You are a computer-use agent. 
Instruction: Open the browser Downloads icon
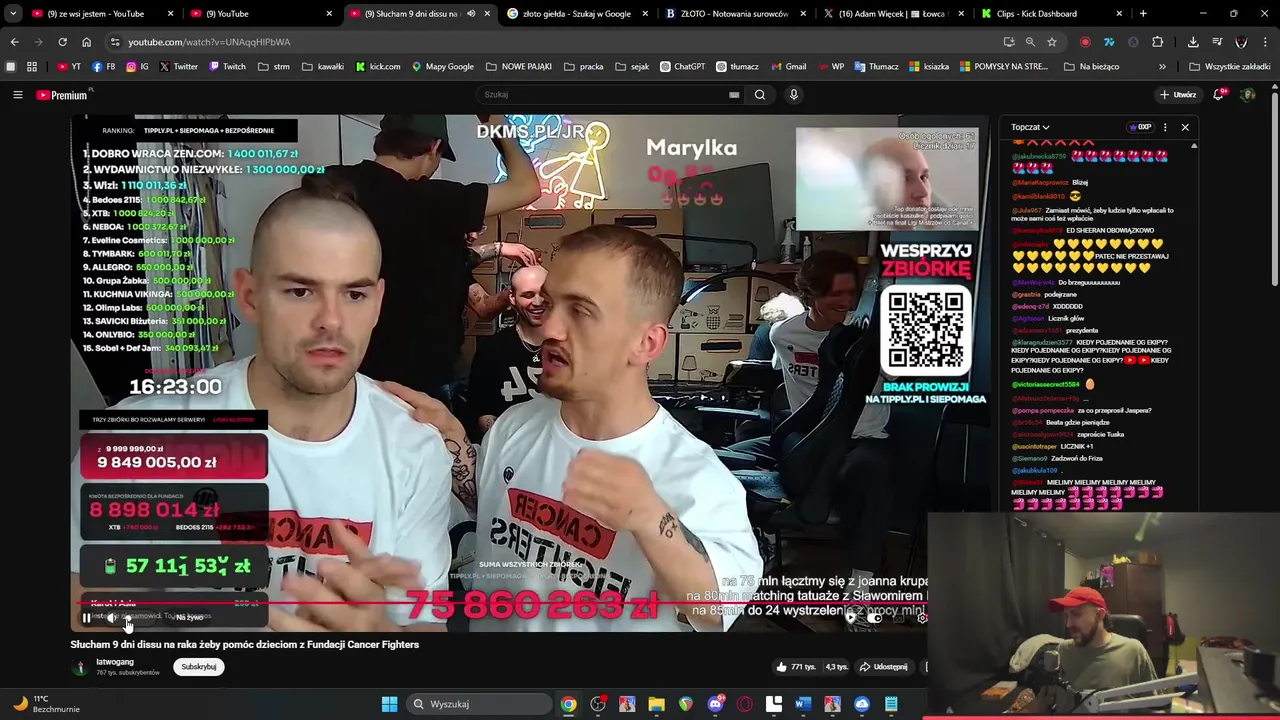point(1193,42)
